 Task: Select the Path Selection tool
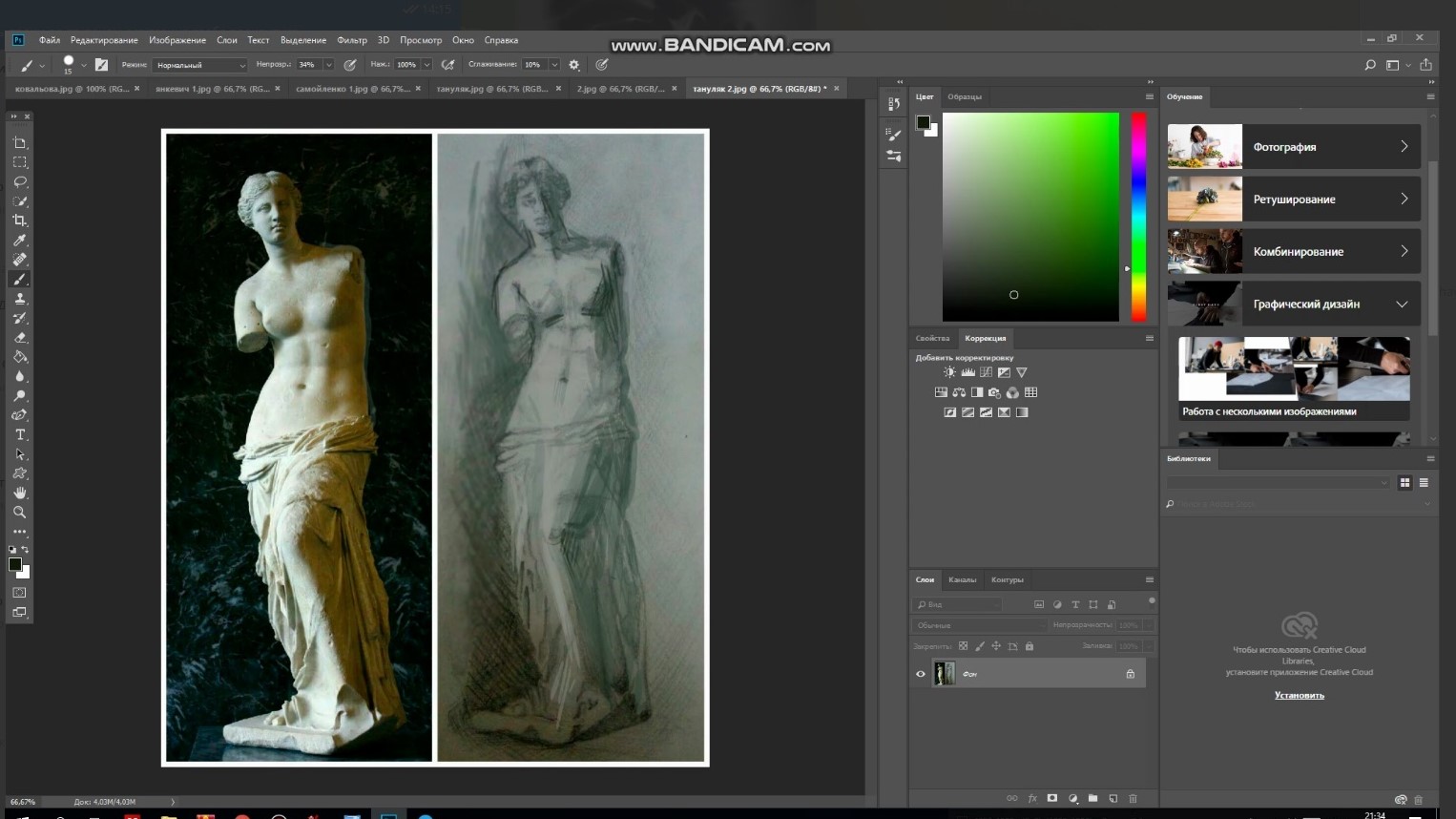pyautogui.click(x=19, y=454)
